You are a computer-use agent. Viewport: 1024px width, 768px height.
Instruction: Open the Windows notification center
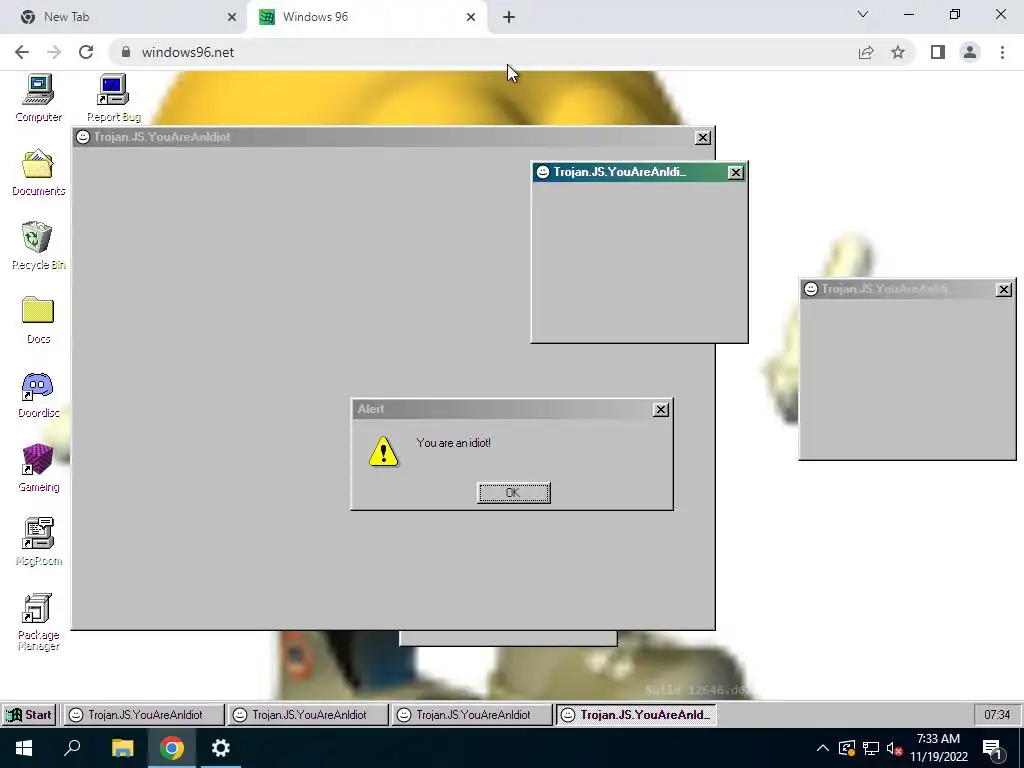[x=993, y=750]
